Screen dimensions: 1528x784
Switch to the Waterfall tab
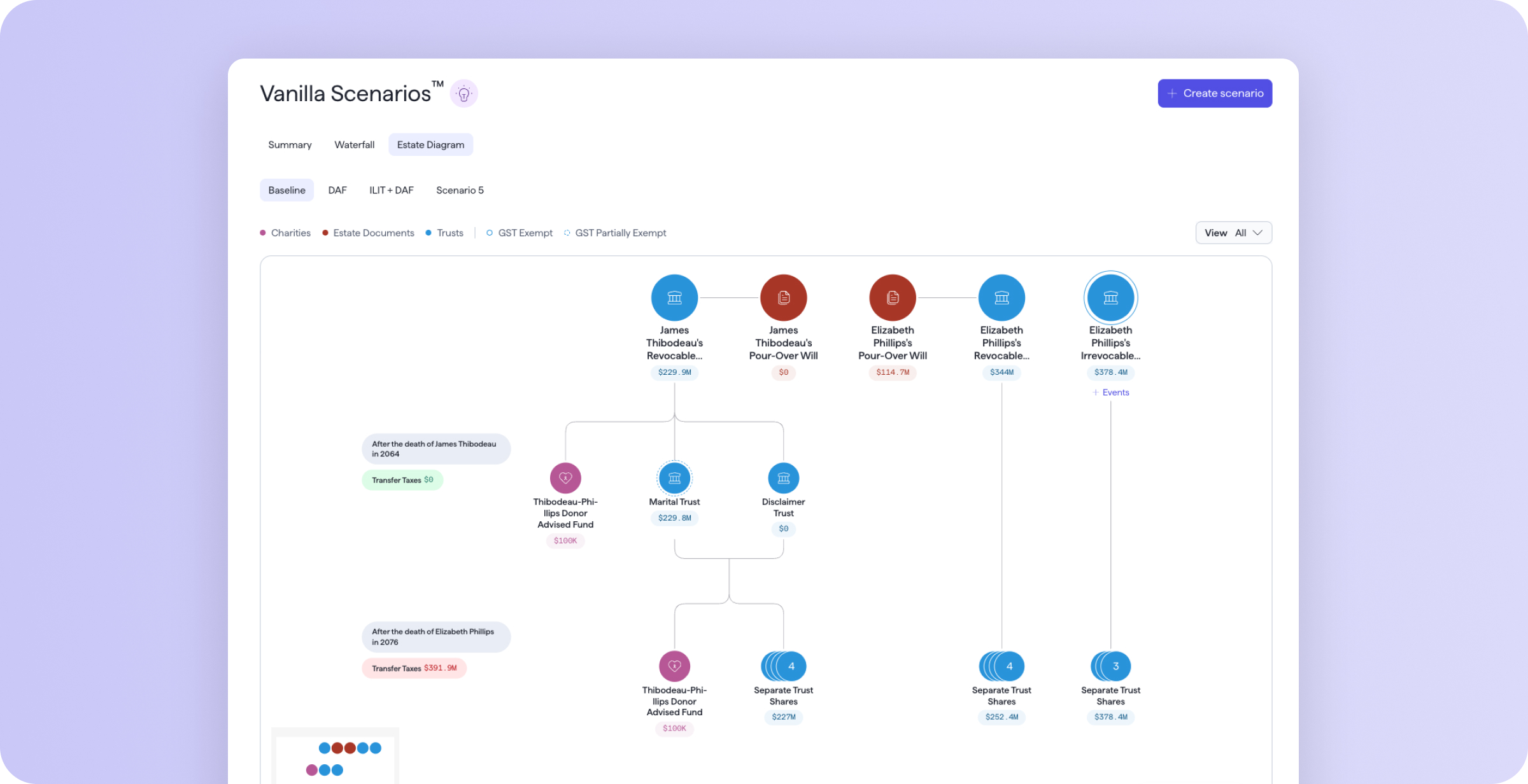[354, 144]
